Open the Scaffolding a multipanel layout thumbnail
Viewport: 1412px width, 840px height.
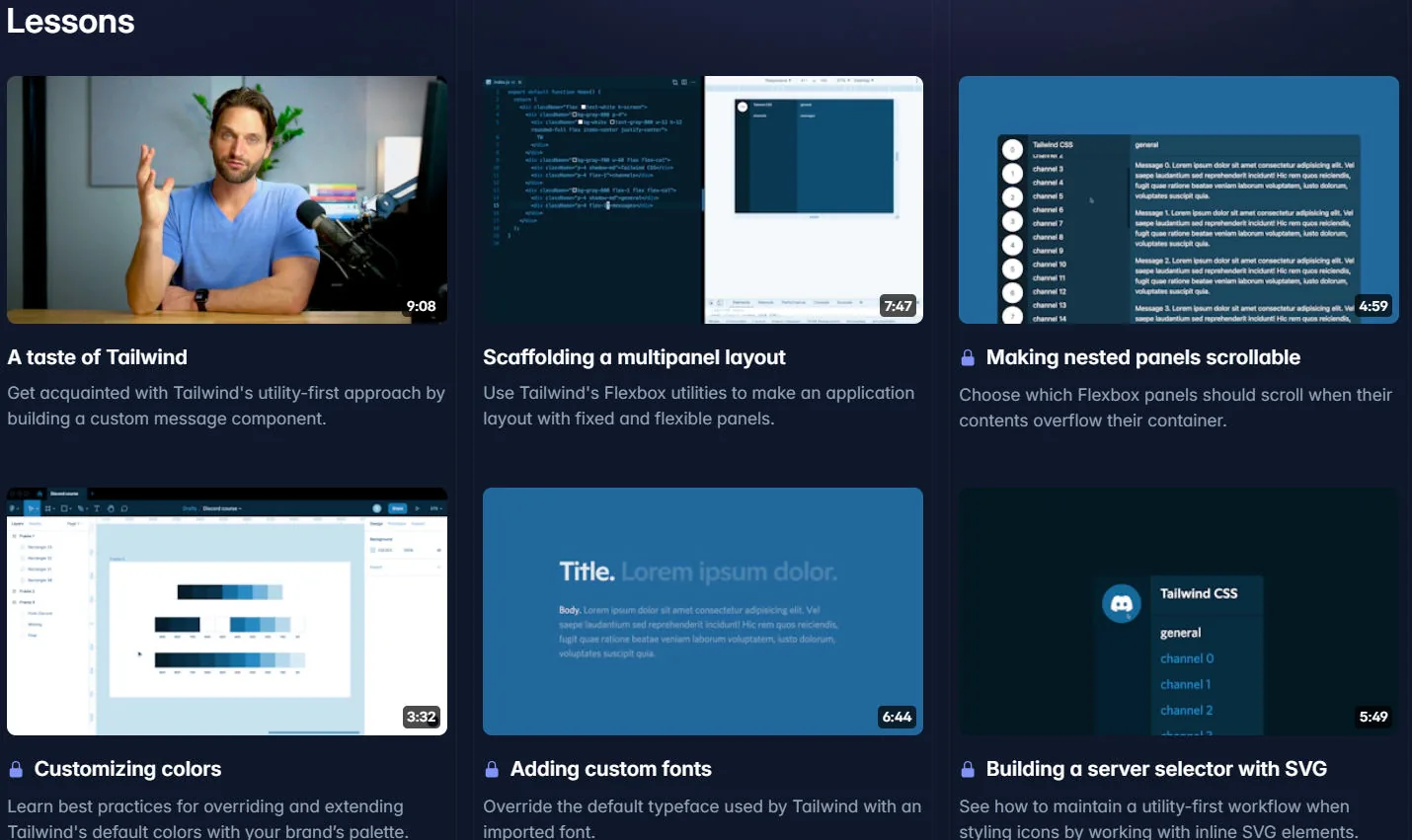703,199
